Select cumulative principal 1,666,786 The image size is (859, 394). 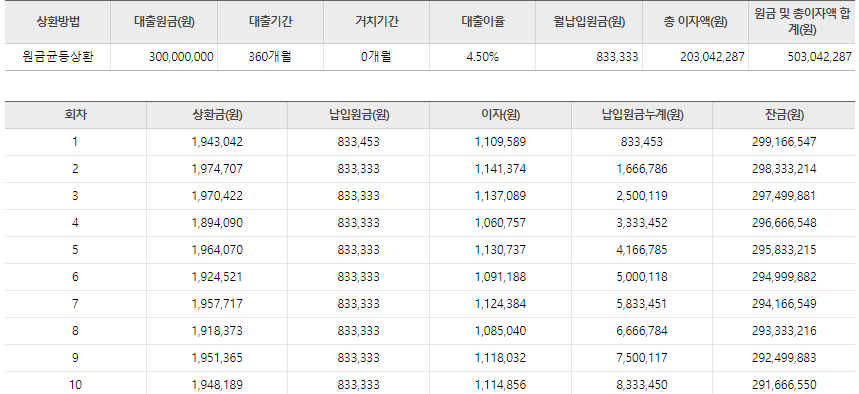tap(642, 169)
